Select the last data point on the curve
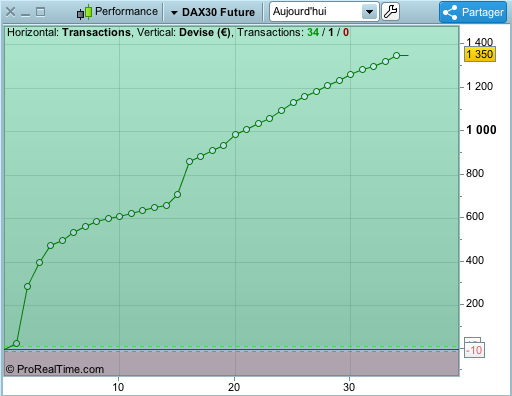 [x=396, y=55]
